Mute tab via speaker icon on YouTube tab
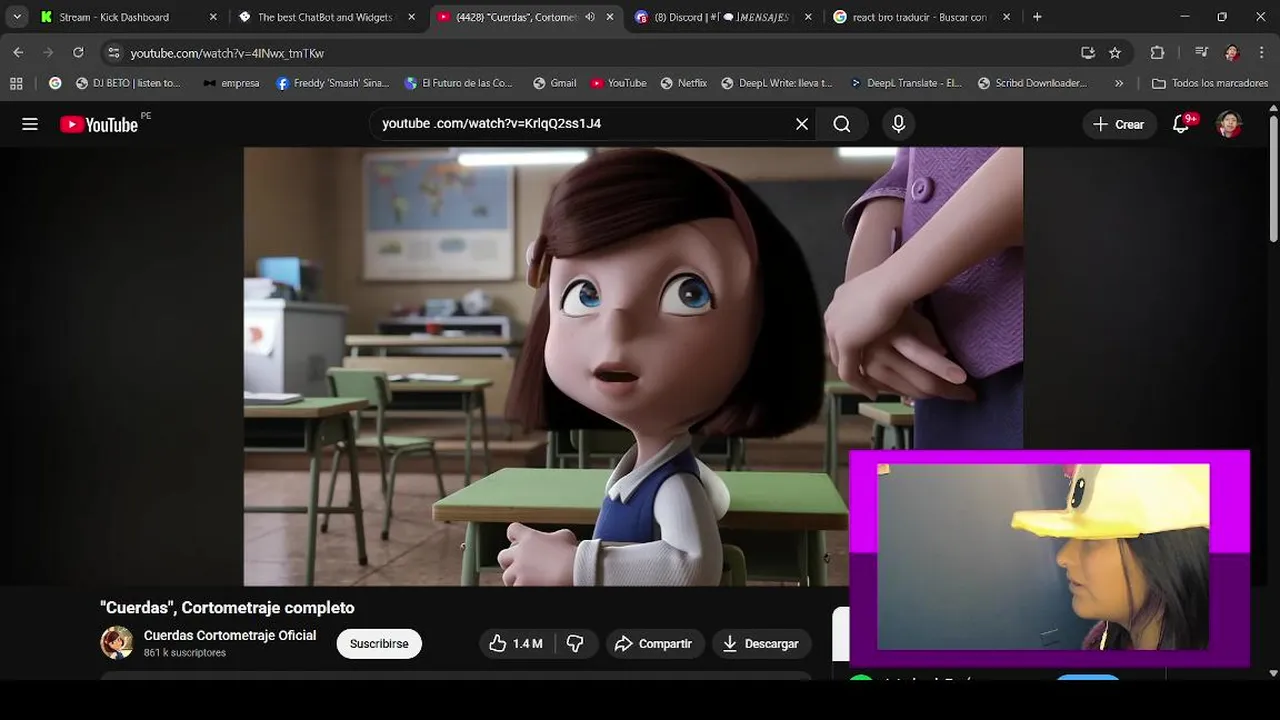The height and width of the screenshot is (720, 1280). pyautogui.click(x=590, y=17)
